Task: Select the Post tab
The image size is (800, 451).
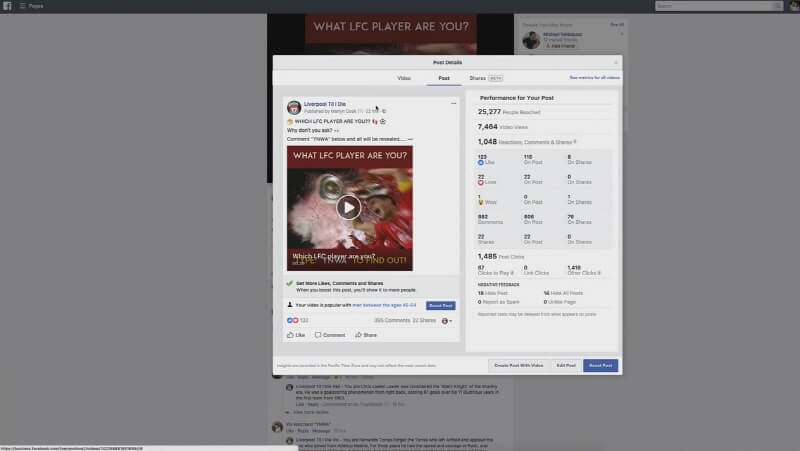Action: point(444,78)
